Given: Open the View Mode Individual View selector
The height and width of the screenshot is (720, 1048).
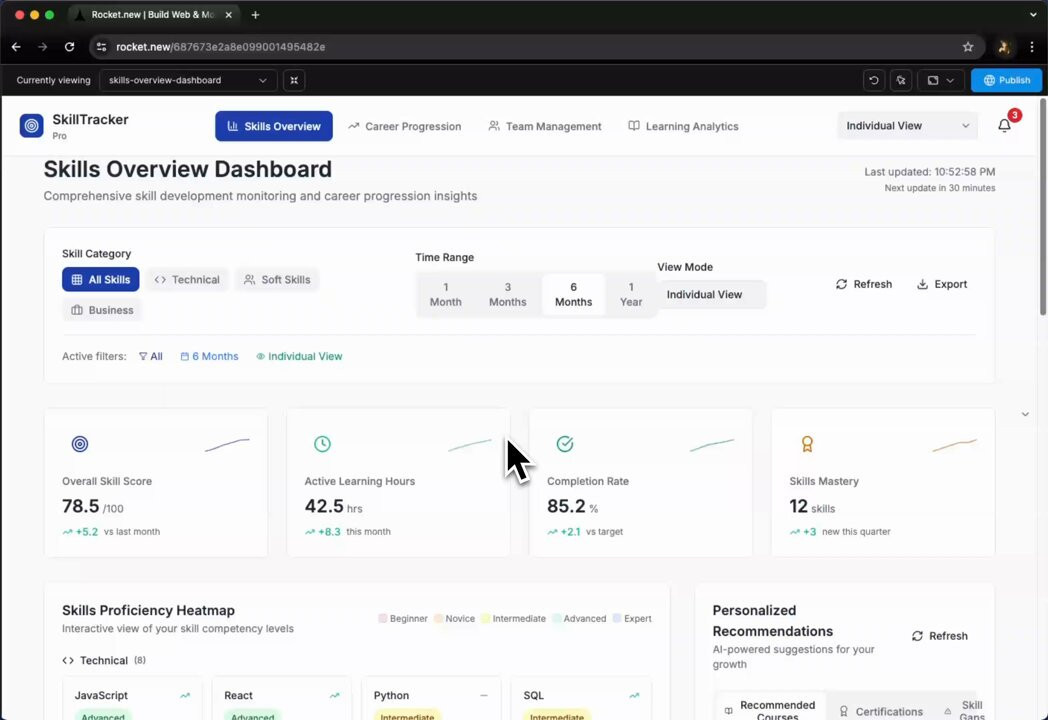Looking at the screenshot, I should [x=711, y=295].
